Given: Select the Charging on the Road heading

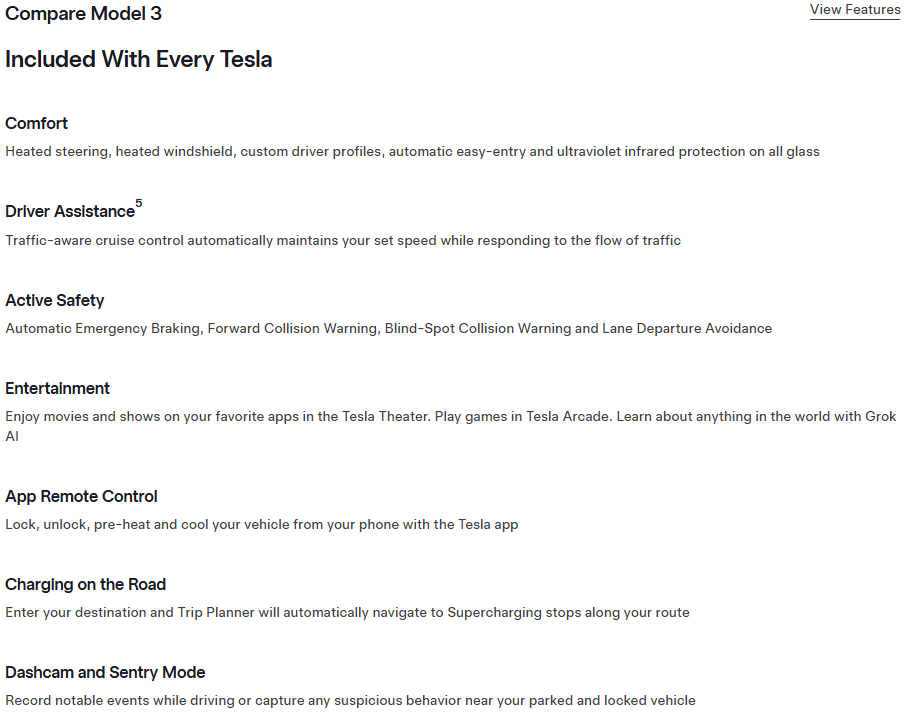Looking at the screenshot, I should click(x=85, y=585).
